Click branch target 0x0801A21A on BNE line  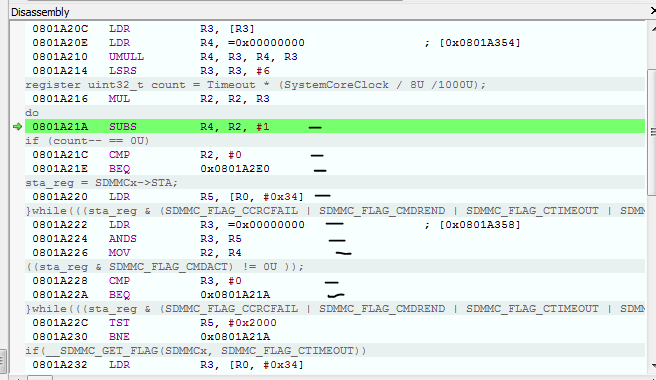click(235, 337)
